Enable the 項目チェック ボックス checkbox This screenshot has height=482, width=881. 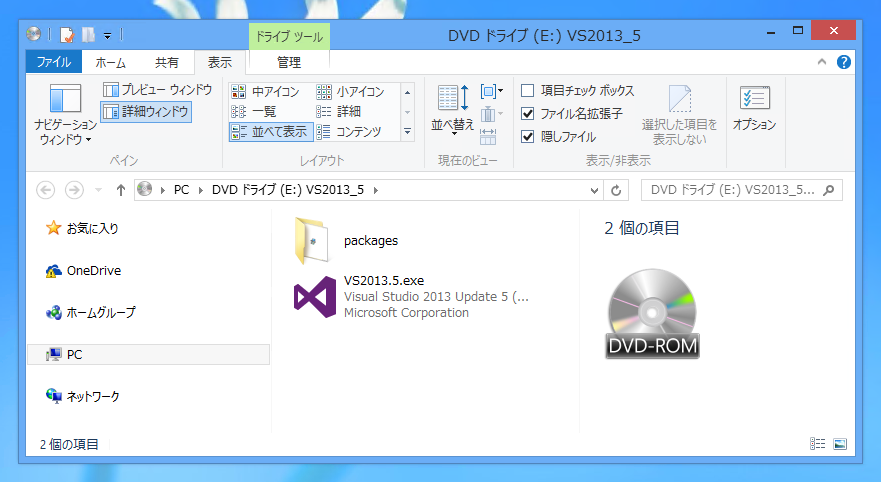[x=528, y=90]
